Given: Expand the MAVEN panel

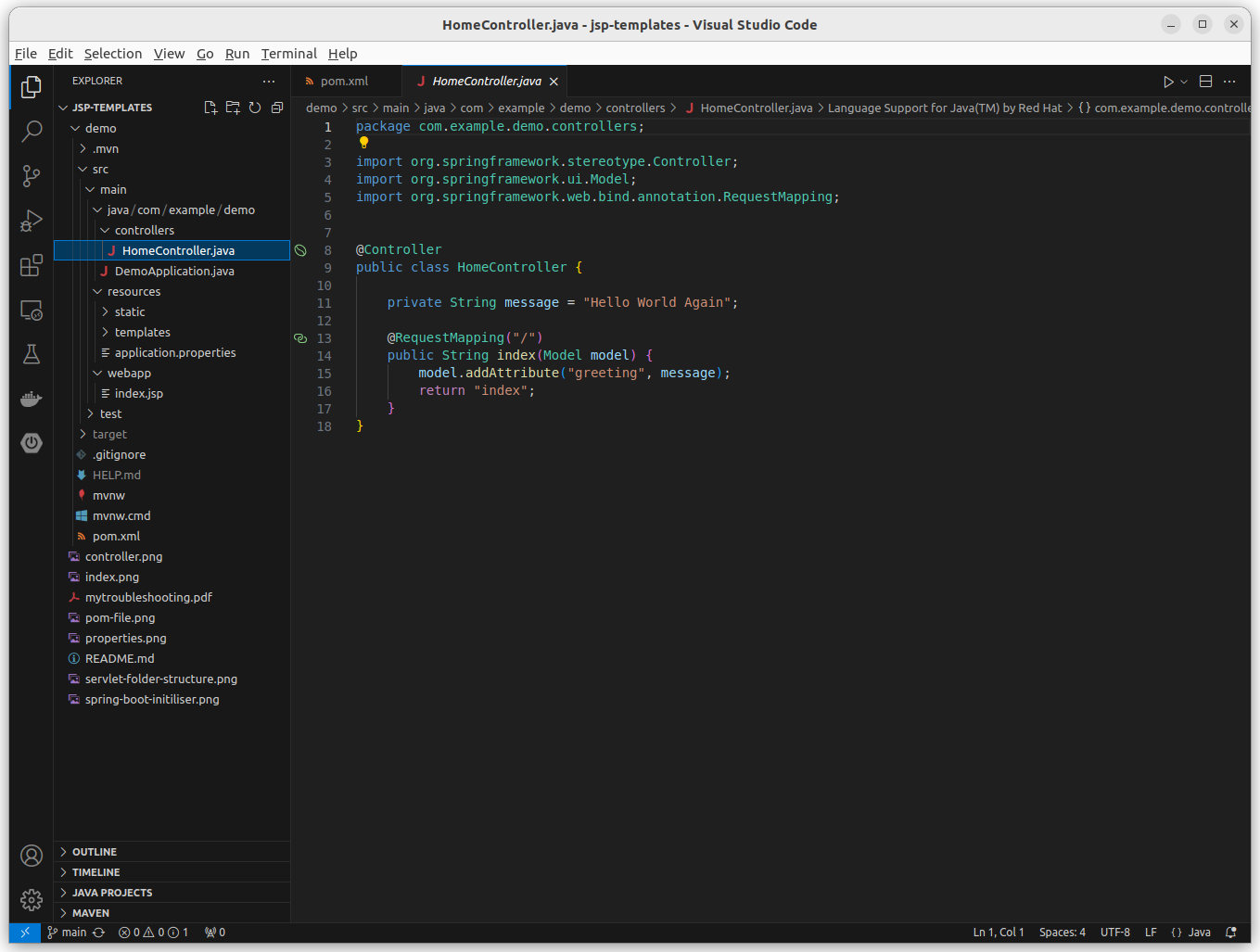Looking at the screenshot, I should [172, 913].
